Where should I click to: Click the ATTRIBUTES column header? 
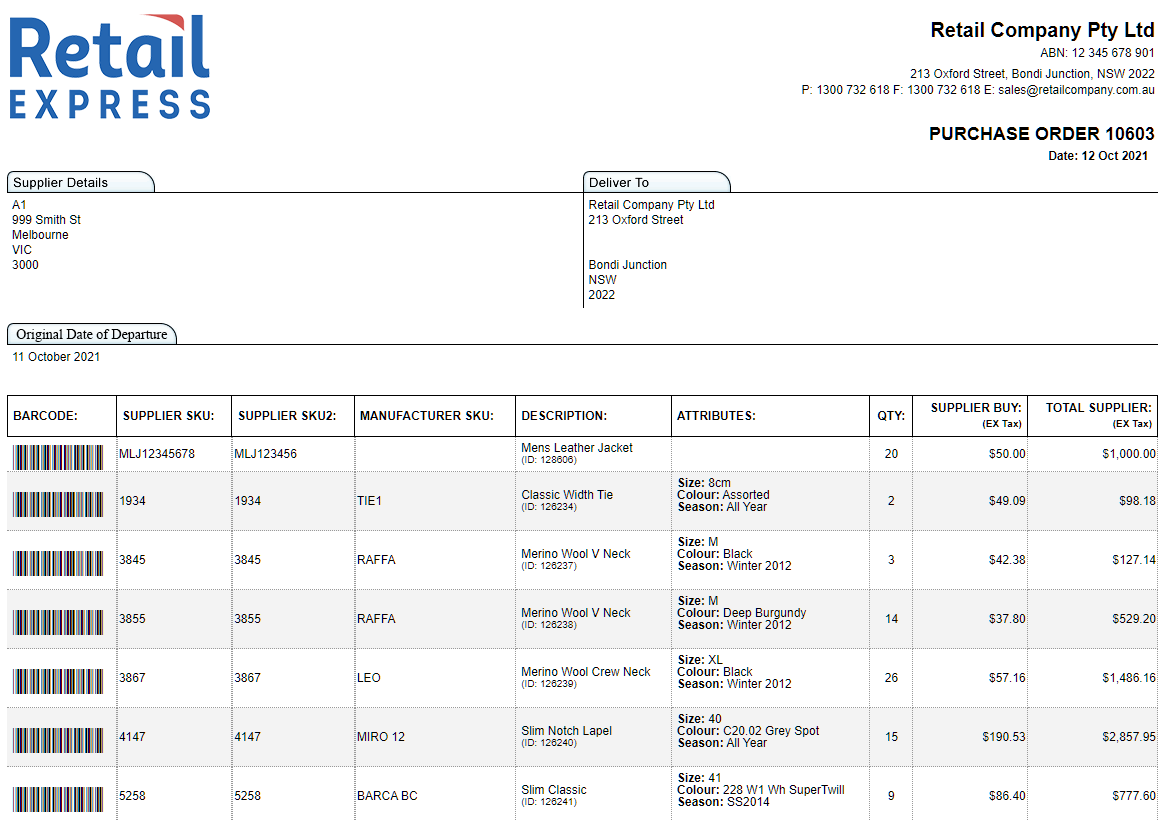pyautogui.click(x=770, y=416)
